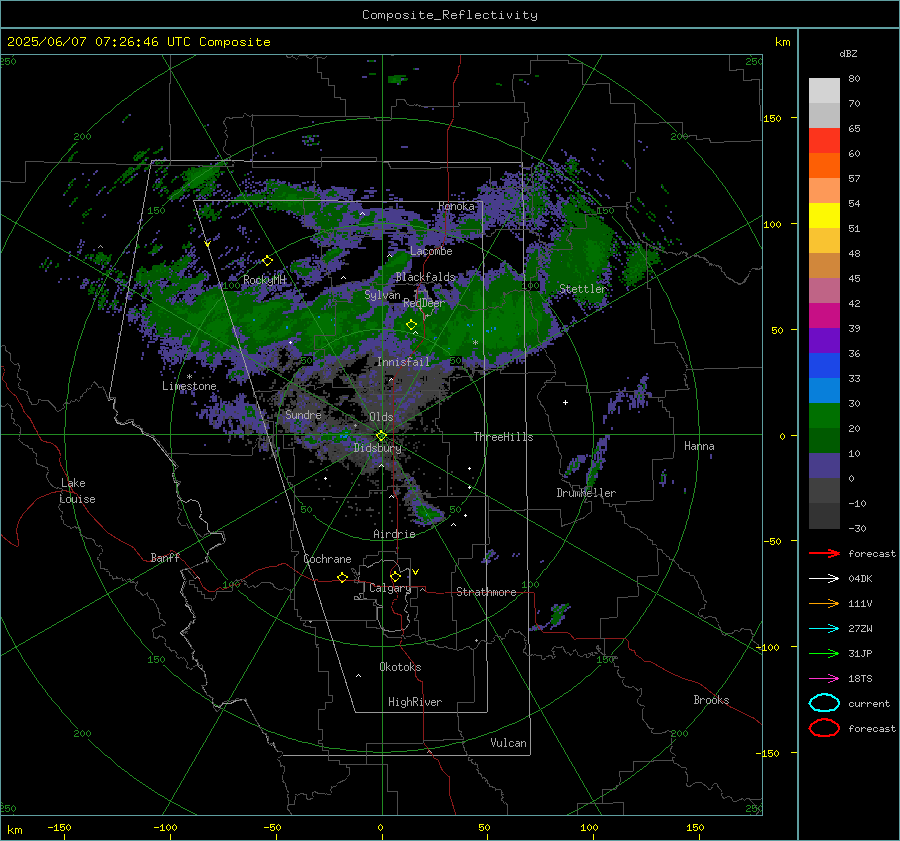Click the cyan 27ZW arrow icon
This screenshot has width=900, height=841.
tap(824, 629)
